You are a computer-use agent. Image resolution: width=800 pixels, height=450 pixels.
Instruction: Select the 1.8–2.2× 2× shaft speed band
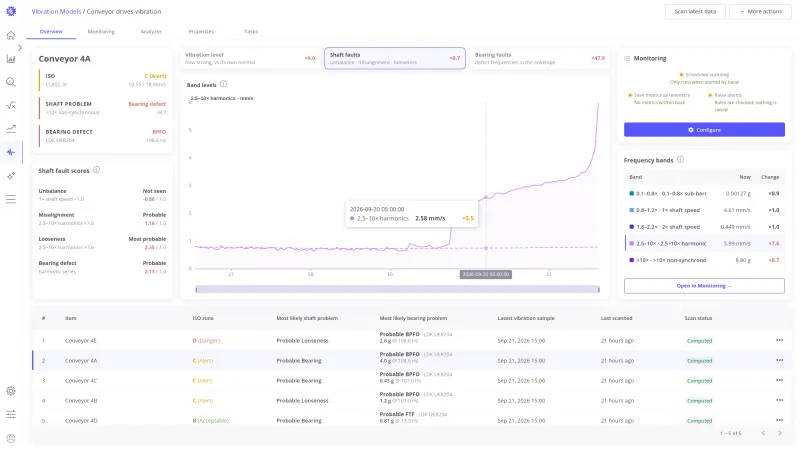pyautogui.click(x=704, y=227)
